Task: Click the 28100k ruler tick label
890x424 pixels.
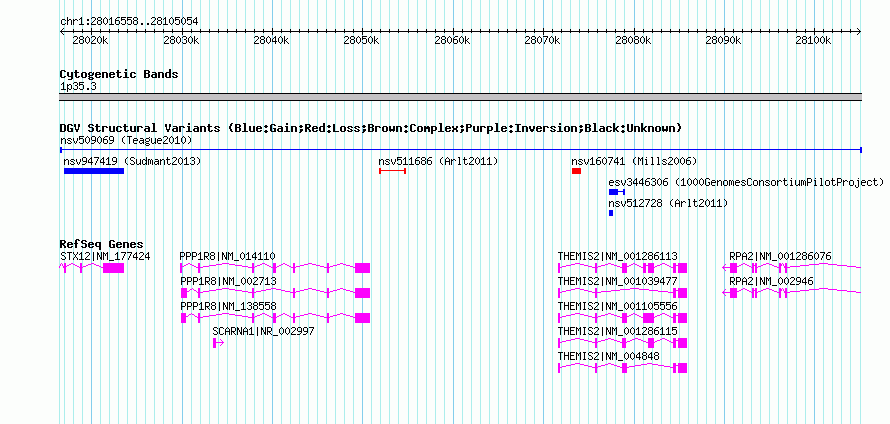Action: [814, 41]
